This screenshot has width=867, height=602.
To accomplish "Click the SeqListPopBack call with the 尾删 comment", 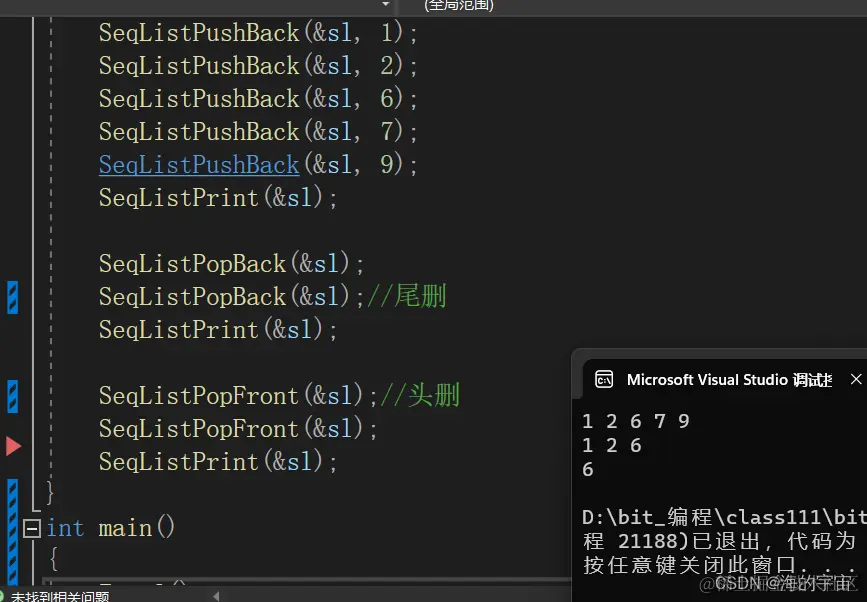I will click(x=232, y=297).
